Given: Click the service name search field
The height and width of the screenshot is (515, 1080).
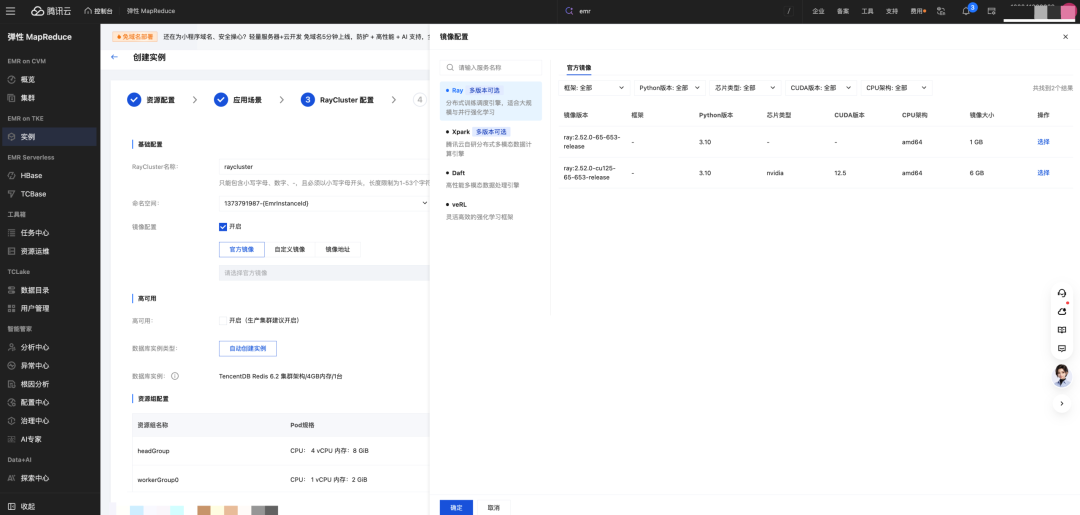Looking at the screenshot, I should (x=491, y=67).
